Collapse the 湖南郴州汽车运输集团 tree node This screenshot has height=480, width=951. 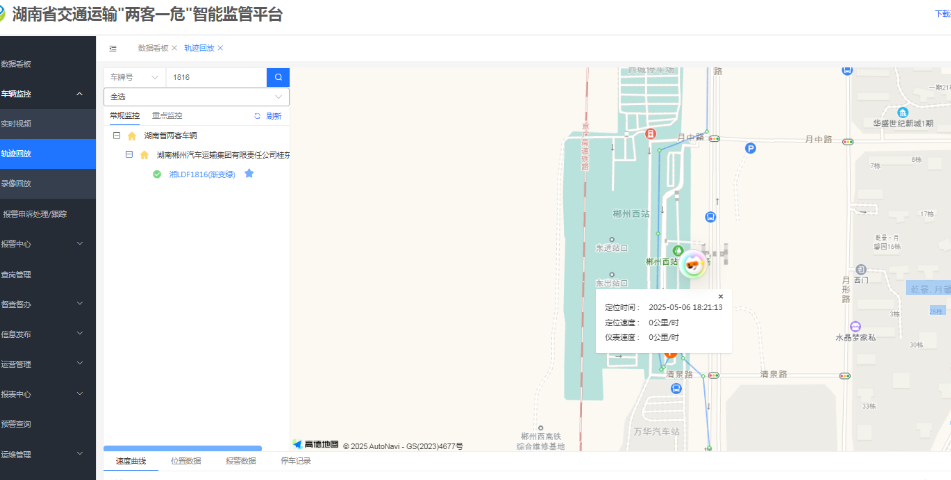click(130, 155)
